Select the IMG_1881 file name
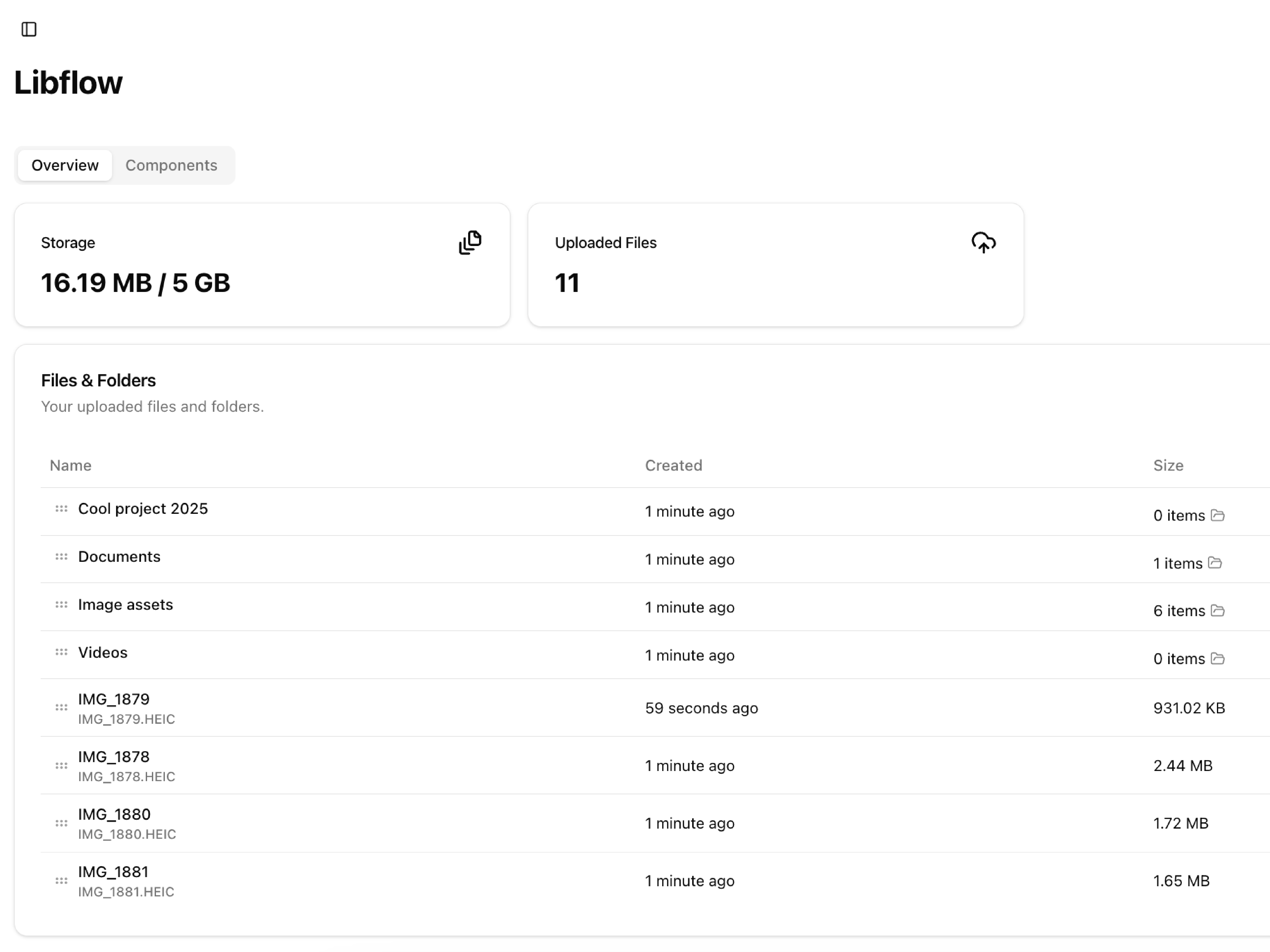 (x=113, y=872)
